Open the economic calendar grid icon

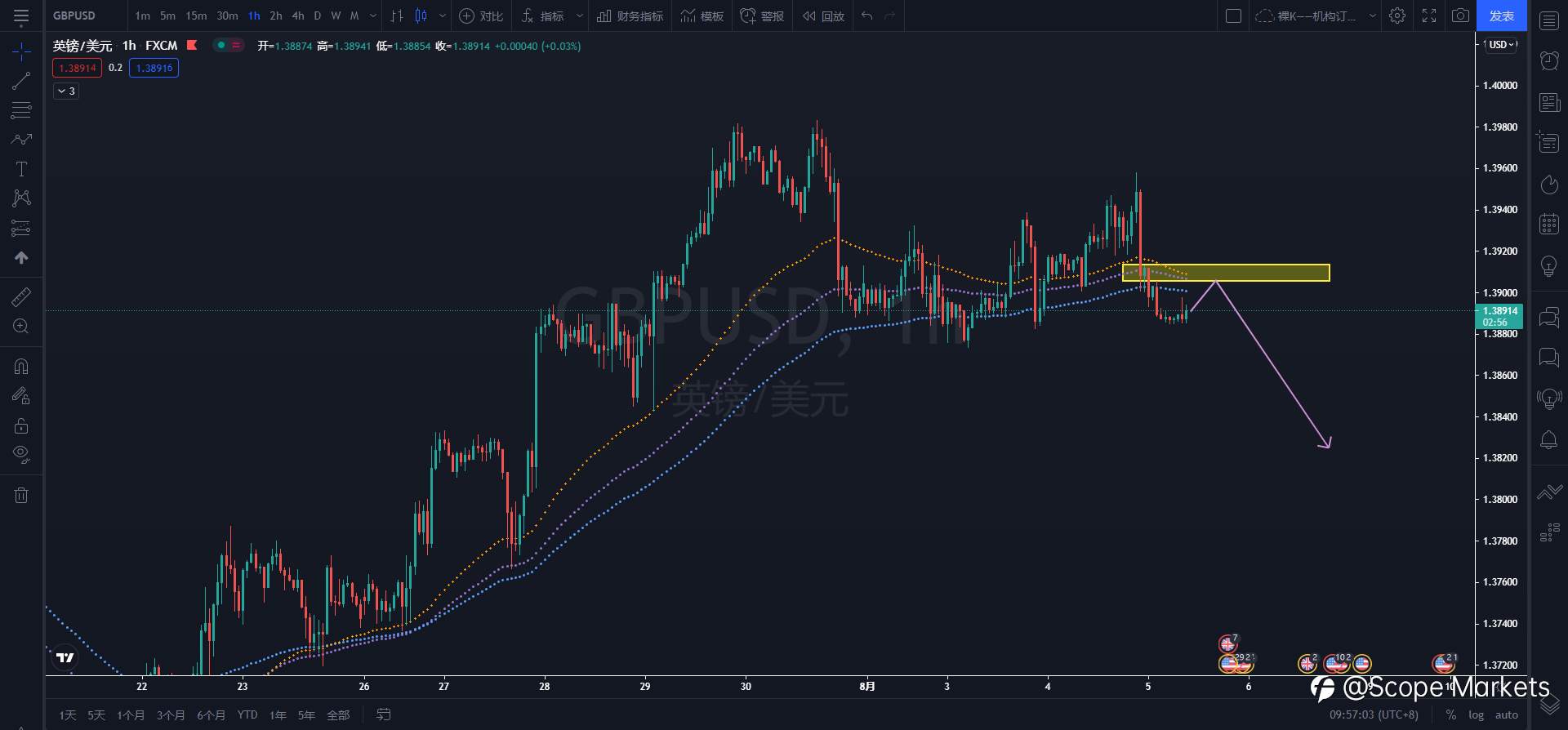point(1549,224)
